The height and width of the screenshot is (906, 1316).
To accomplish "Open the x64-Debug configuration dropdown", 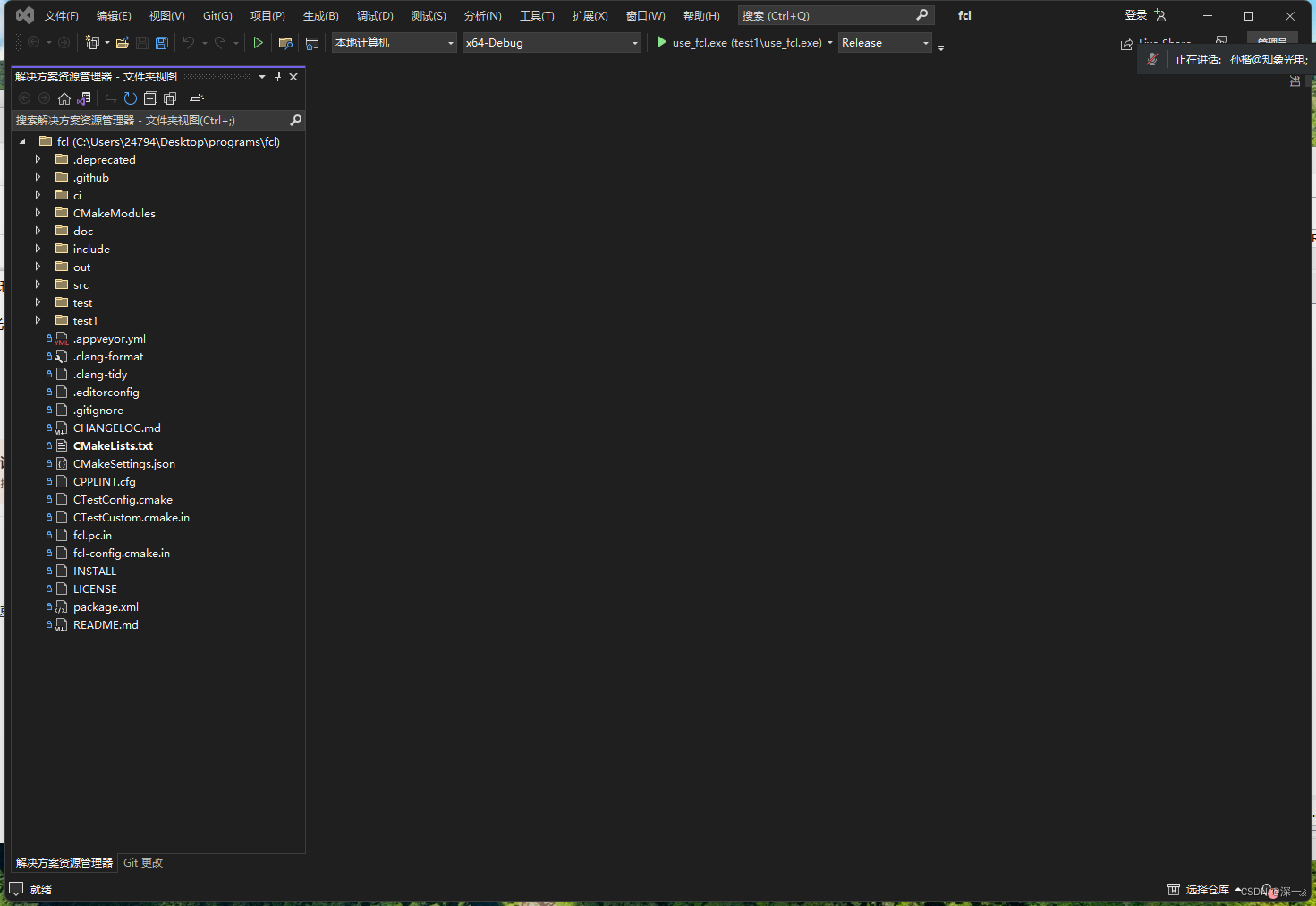I will pyautogui.click(x=635, y=42).
